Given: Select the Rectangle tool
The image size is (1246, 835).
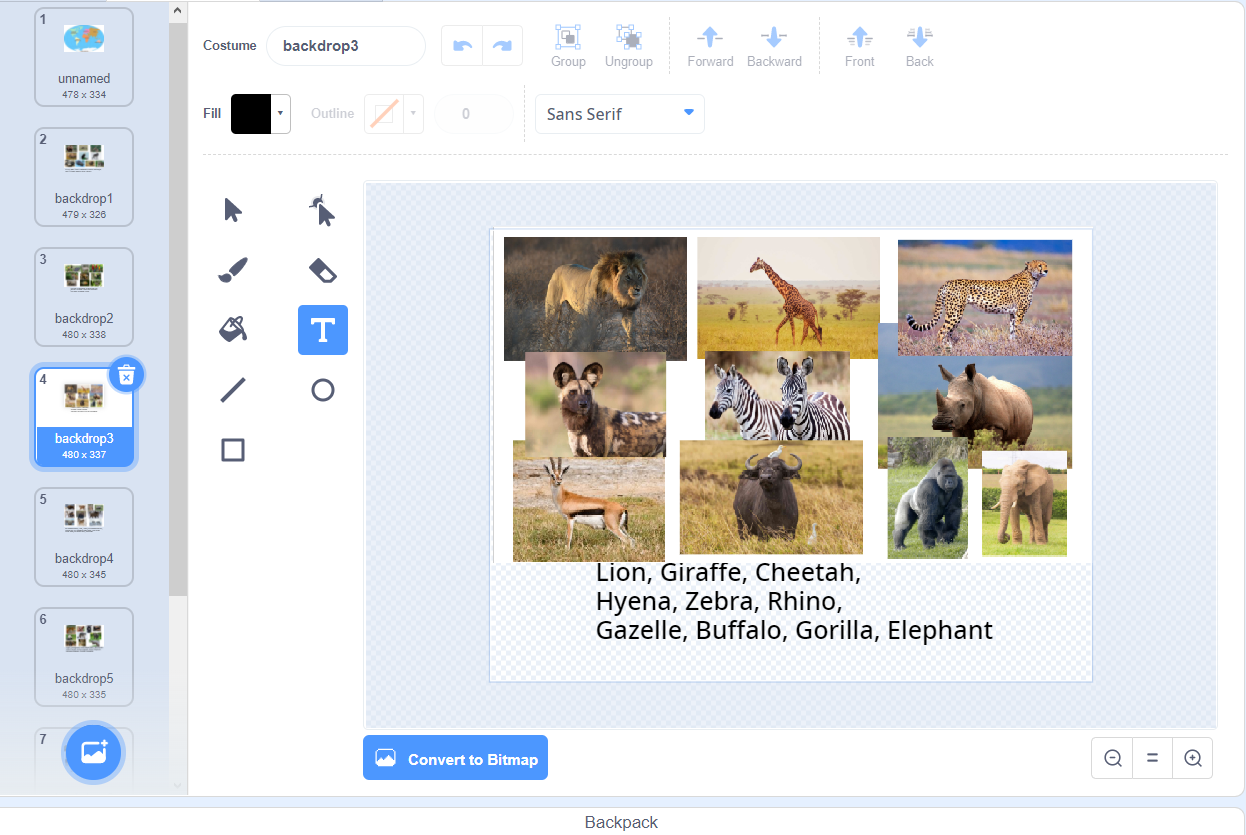Looking at the screenshot, I should tap(233, 450).
